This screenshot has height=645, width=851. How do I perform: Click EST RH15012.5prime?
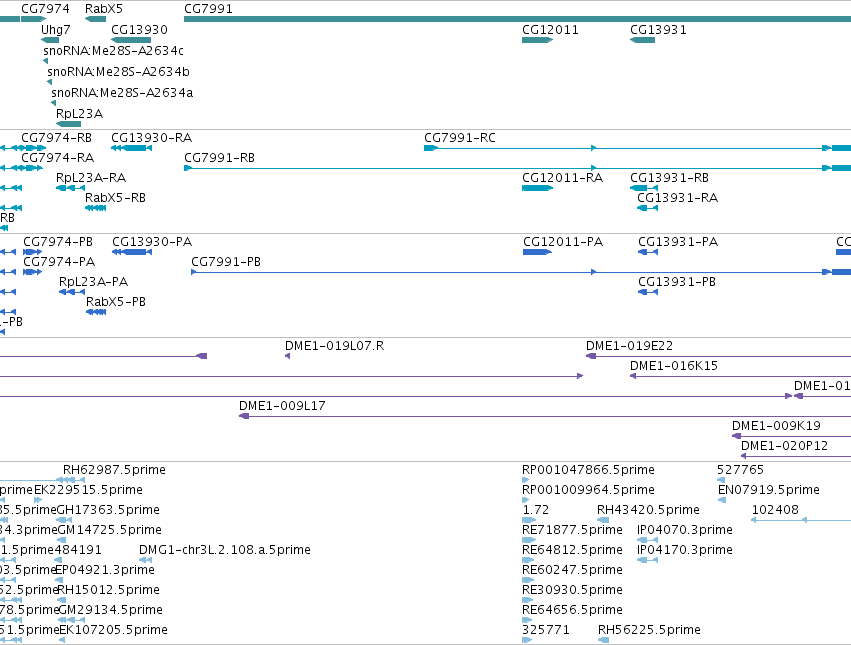point(108,590)
